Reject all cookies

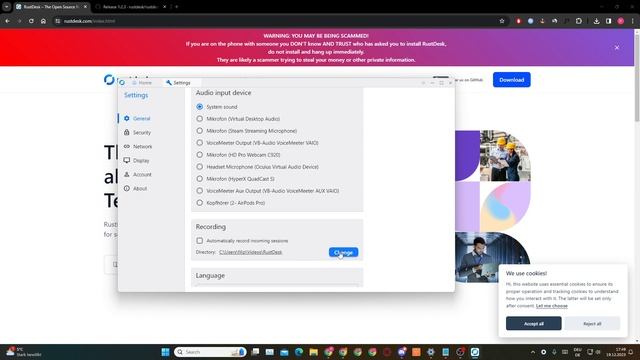click(x=592, y=323)
